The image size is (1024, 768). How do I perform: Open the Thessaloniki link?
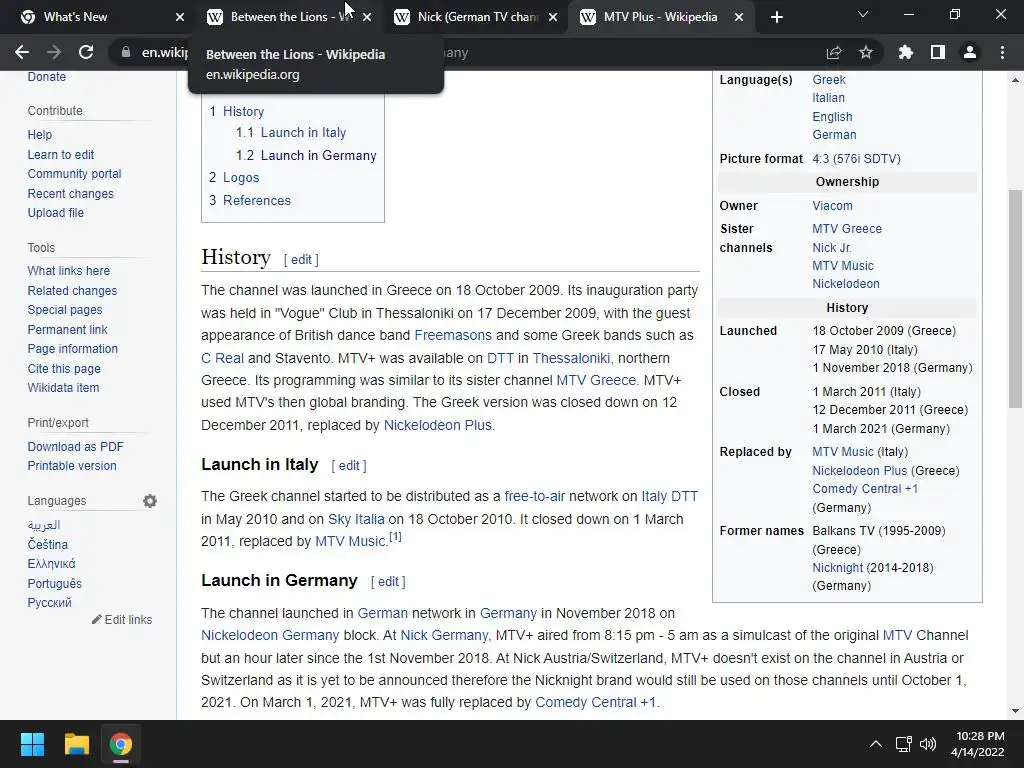pos(571,358)
